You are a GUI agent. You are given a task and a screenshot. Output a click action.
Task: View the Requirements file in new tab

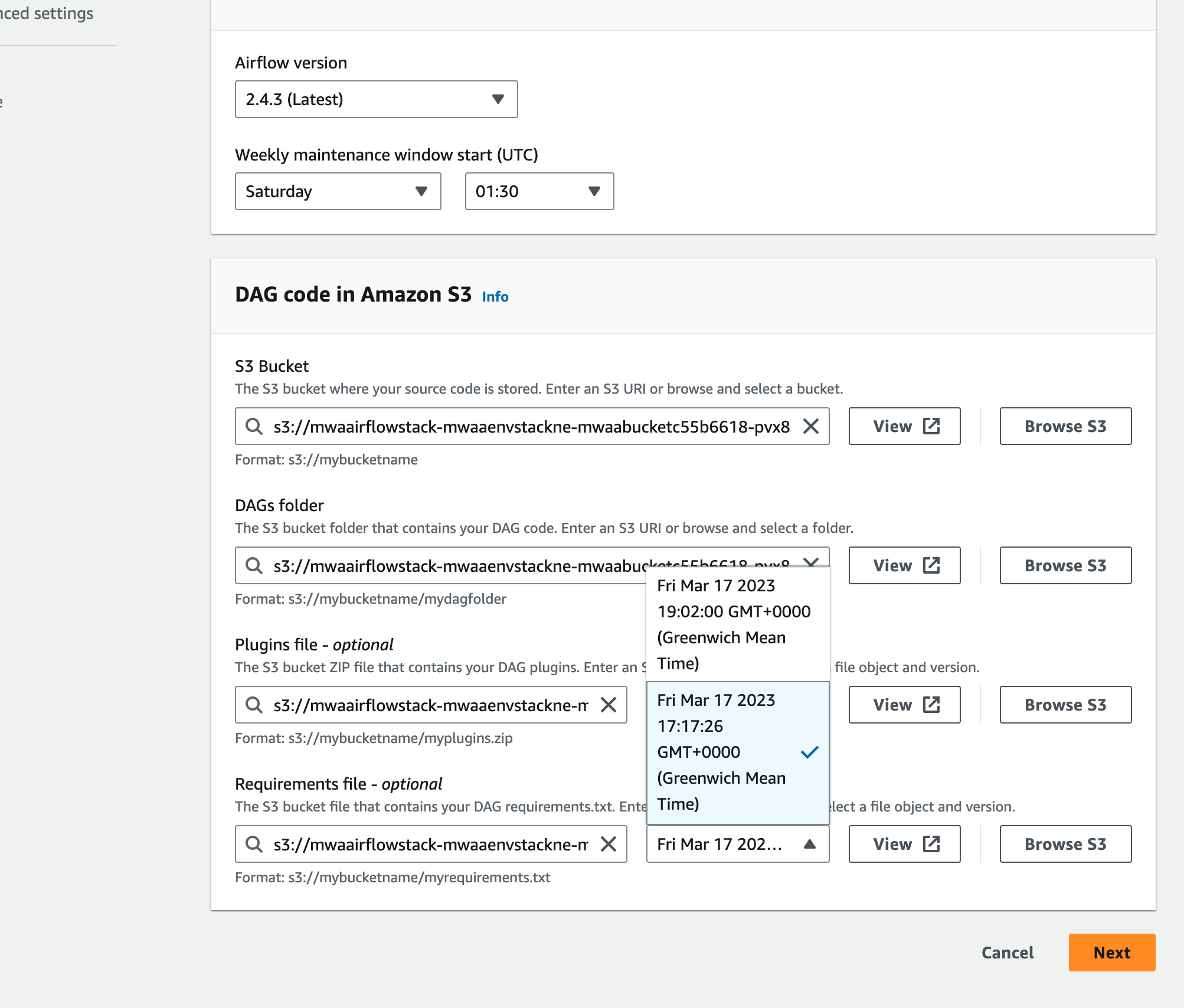[x=905, y=844]
